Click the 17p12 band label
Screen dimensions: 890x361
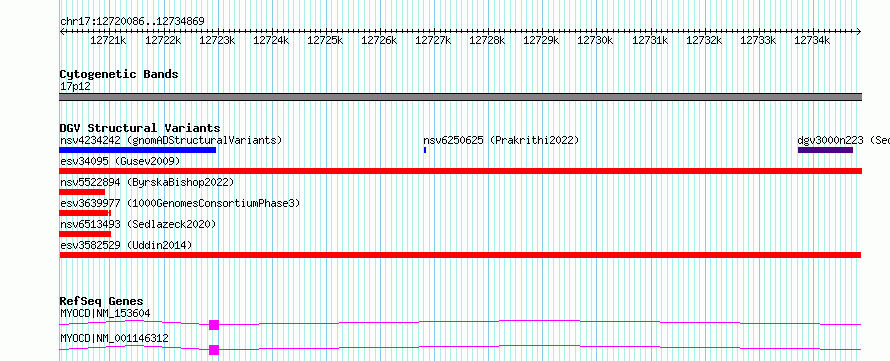point(75,86)
